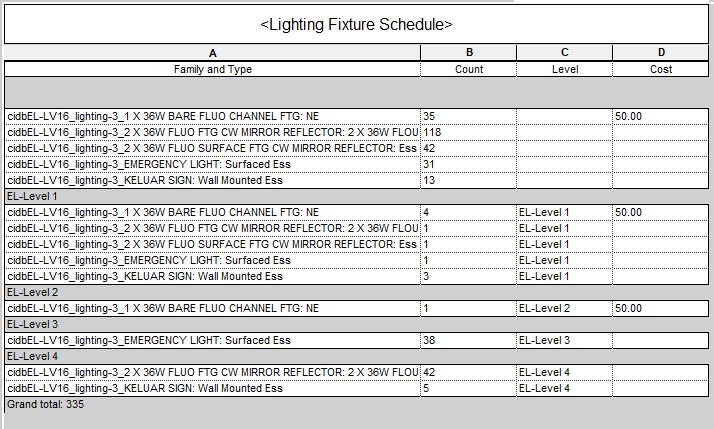Click the Count header cell
The image size is (714, 429).
(x=468, y=69)
